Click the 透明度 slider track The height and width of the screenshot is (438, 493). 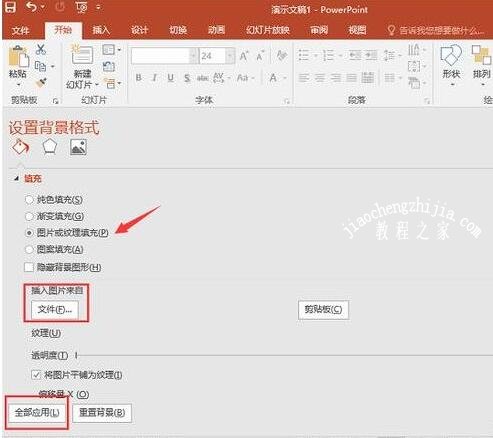(284, 356)
